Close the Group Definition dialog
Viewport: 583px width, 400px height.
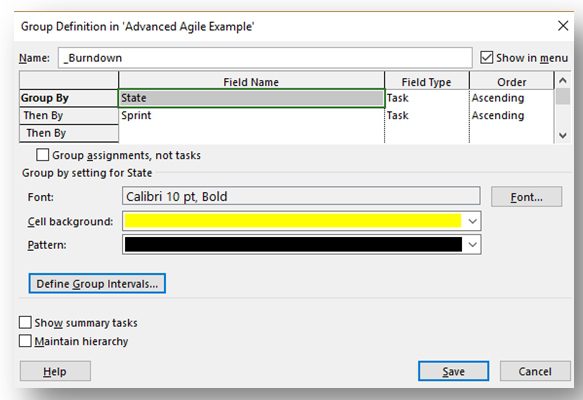tap(563, 26)
